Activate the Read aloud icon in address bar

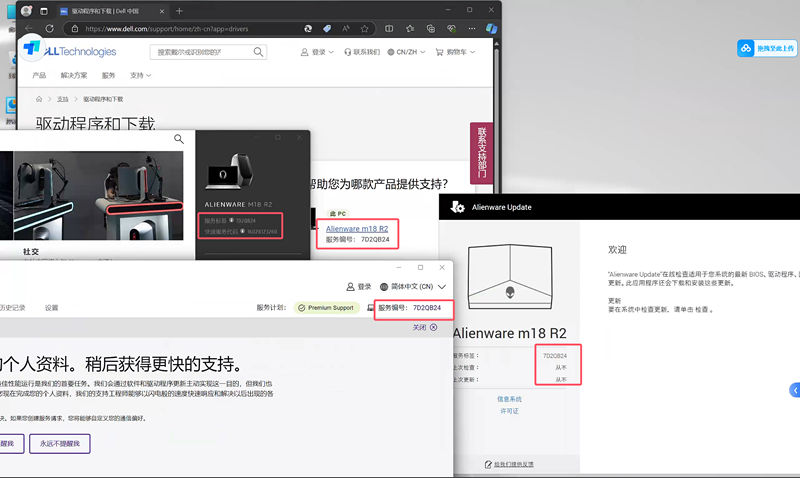pyautogui.click(x=346, y=29)
